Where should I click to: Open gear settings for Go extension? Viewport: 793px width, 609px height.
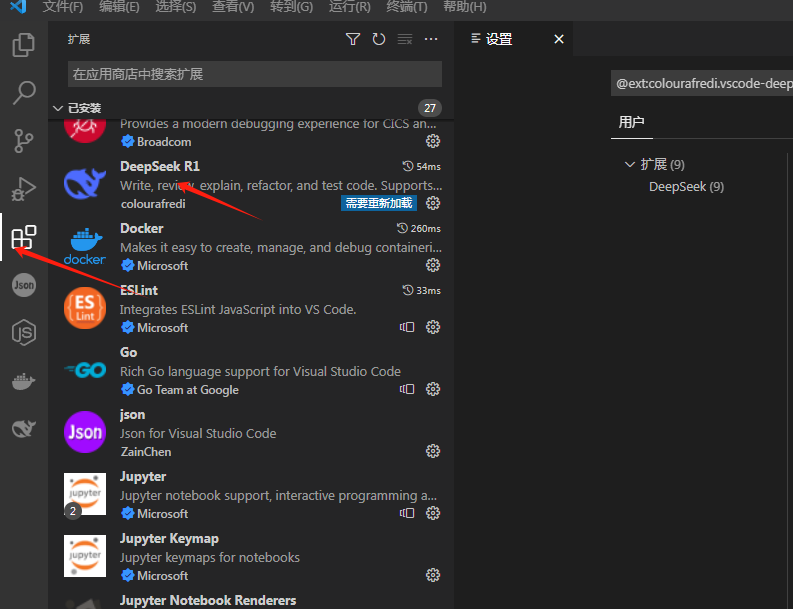click(433, 389)
